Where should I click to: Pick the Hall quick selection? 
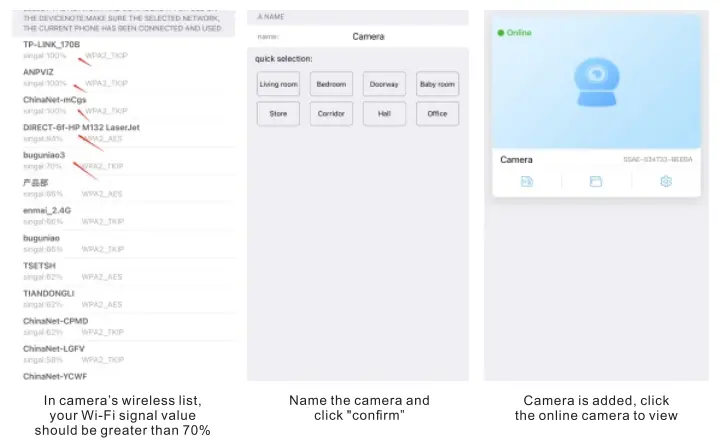[384, 114]
